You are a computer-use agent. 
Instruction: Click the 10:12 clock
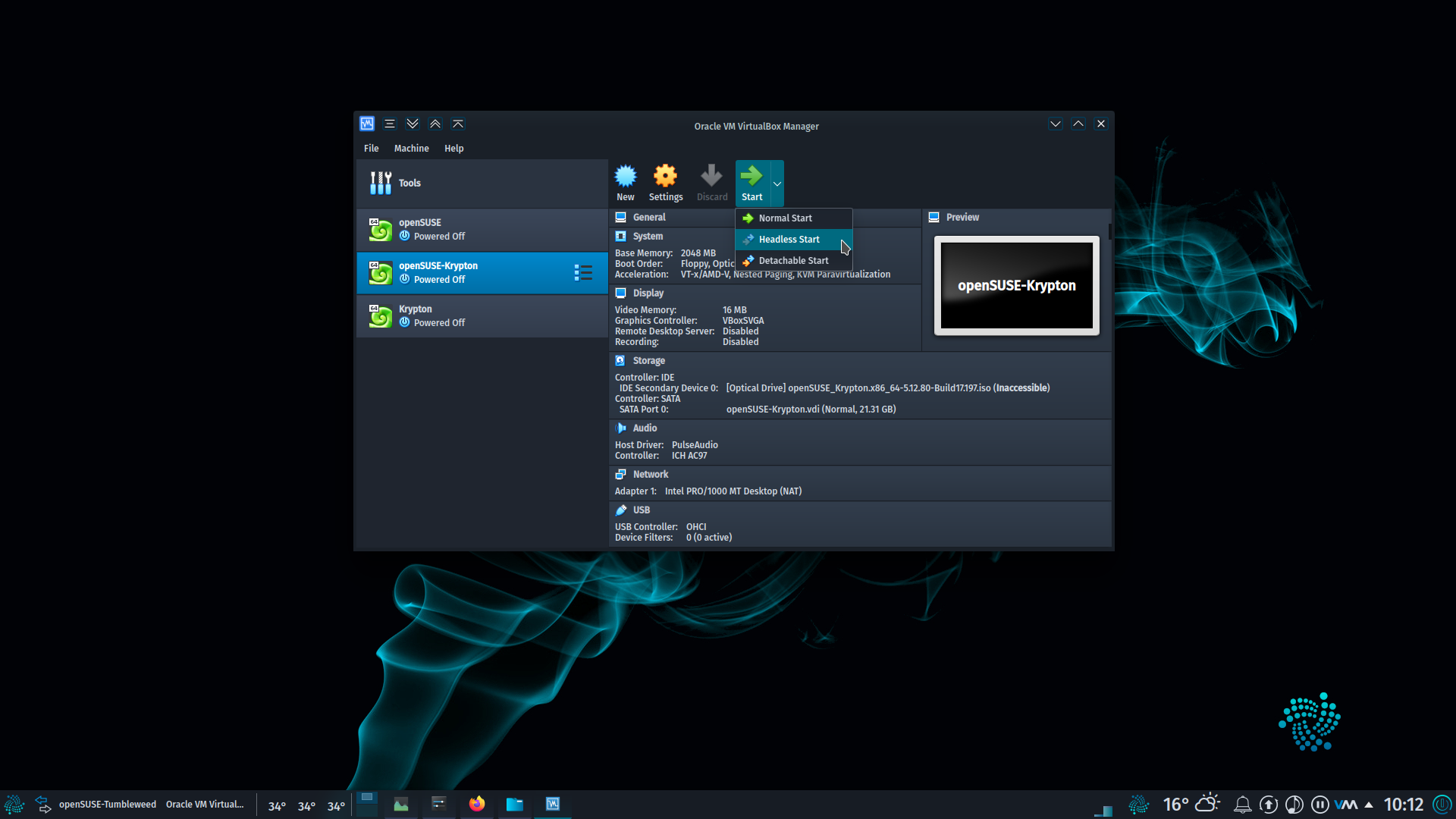(x=1403, y=805)
